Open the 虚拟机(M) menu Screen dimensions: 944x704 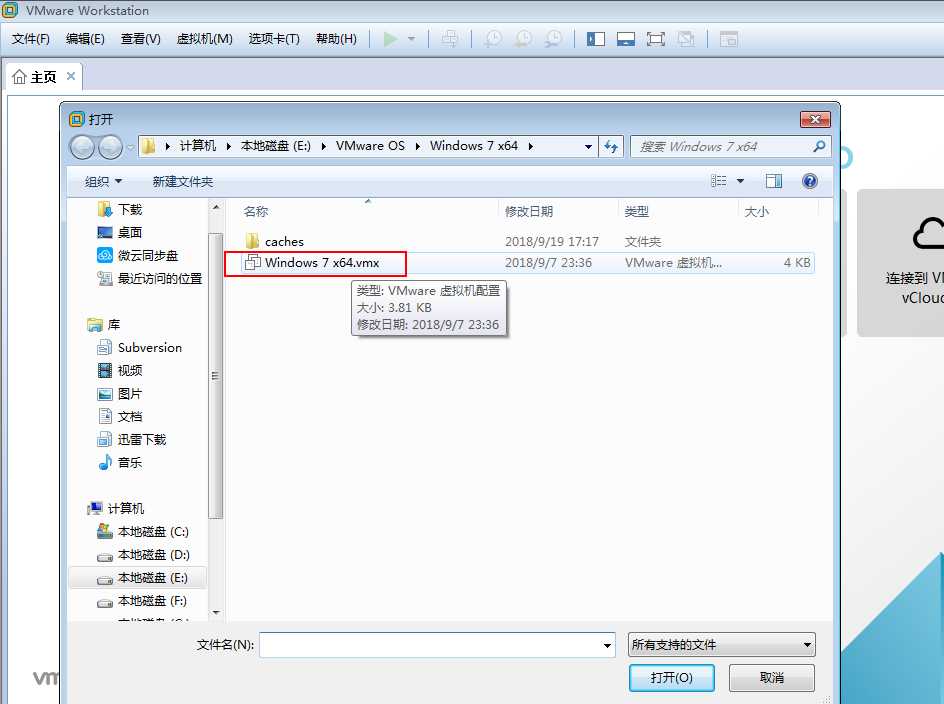click(204, 39)
